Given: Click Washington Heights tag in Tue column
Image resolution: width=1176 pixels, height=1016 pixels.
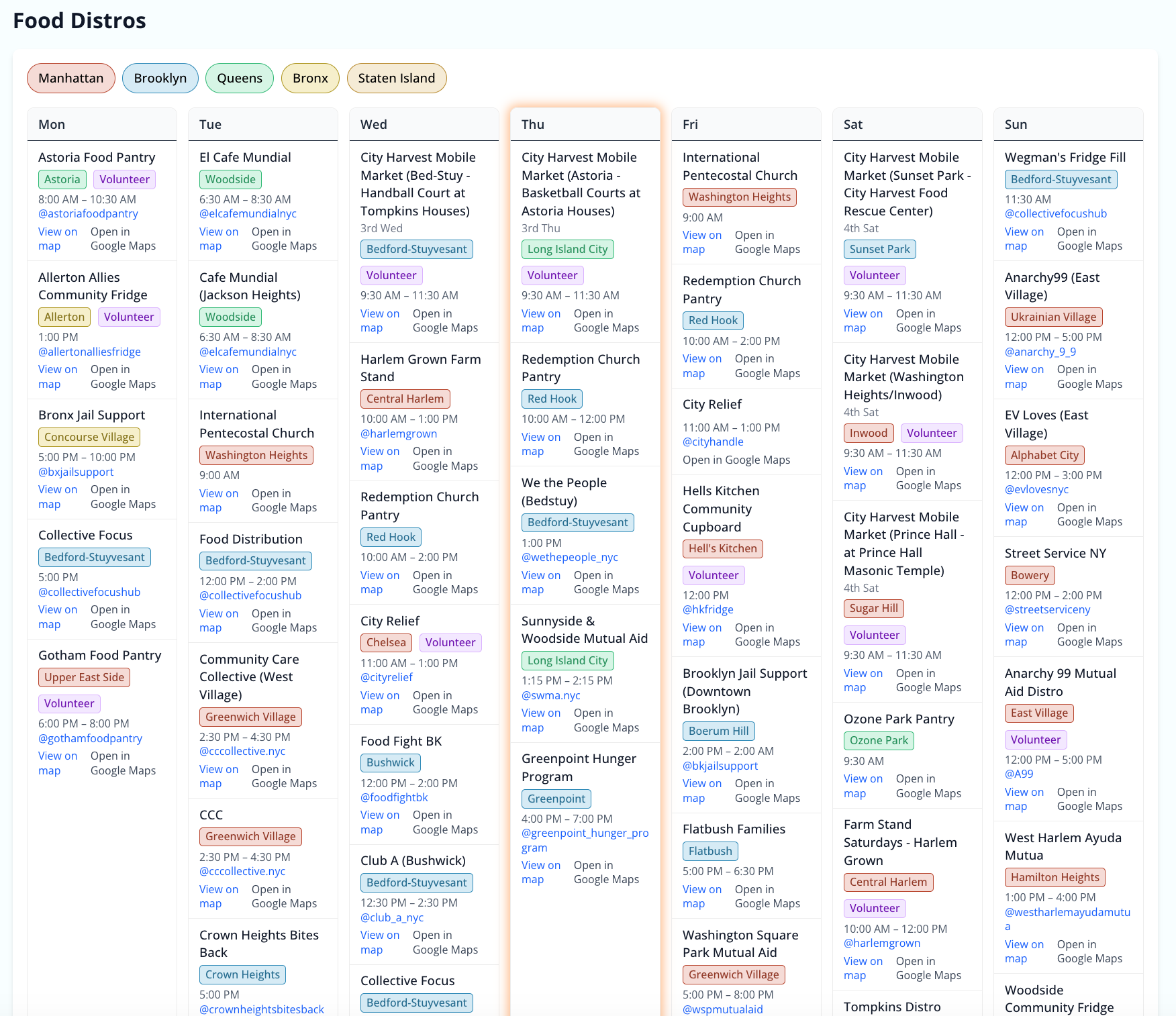Looking at the screenshot, I should (x=256, y=456).
